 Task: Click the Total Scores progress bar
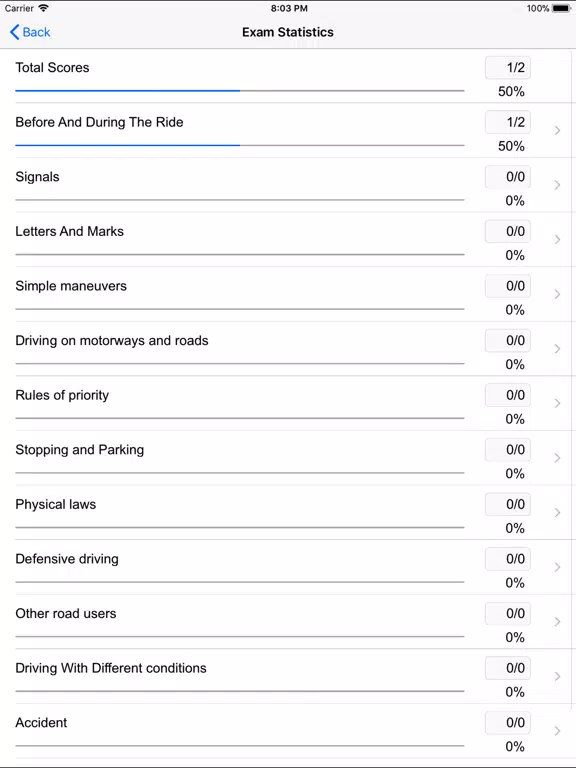240,91
